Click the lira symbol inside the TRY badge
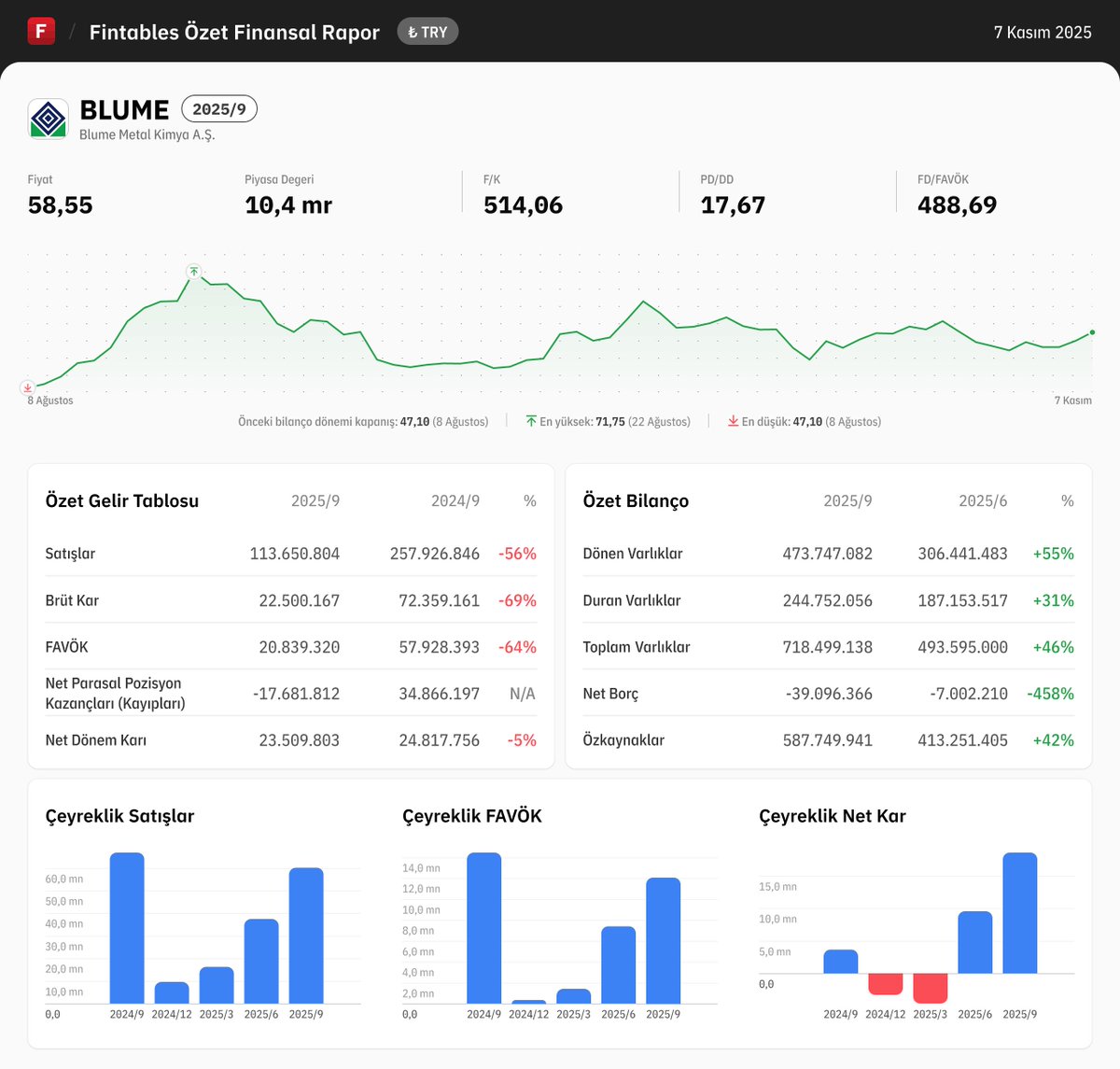The image size is (1120, 1069). (x=412, y=31)
